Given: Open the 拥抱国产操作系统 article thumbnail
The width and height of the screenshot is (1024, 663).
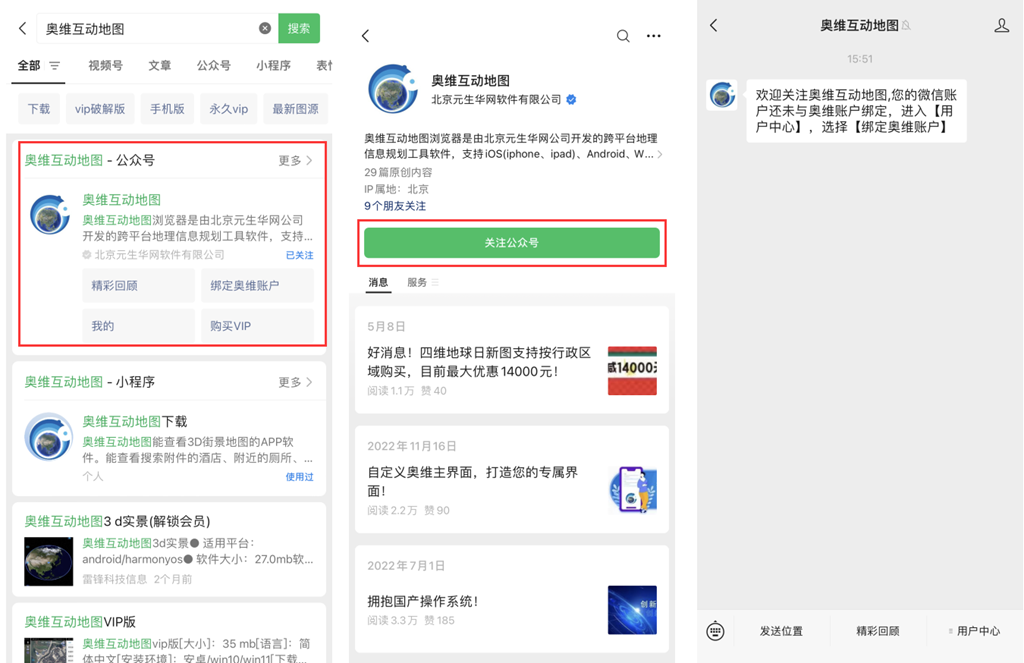Looking at the screenshot, I should click(632, 610).
